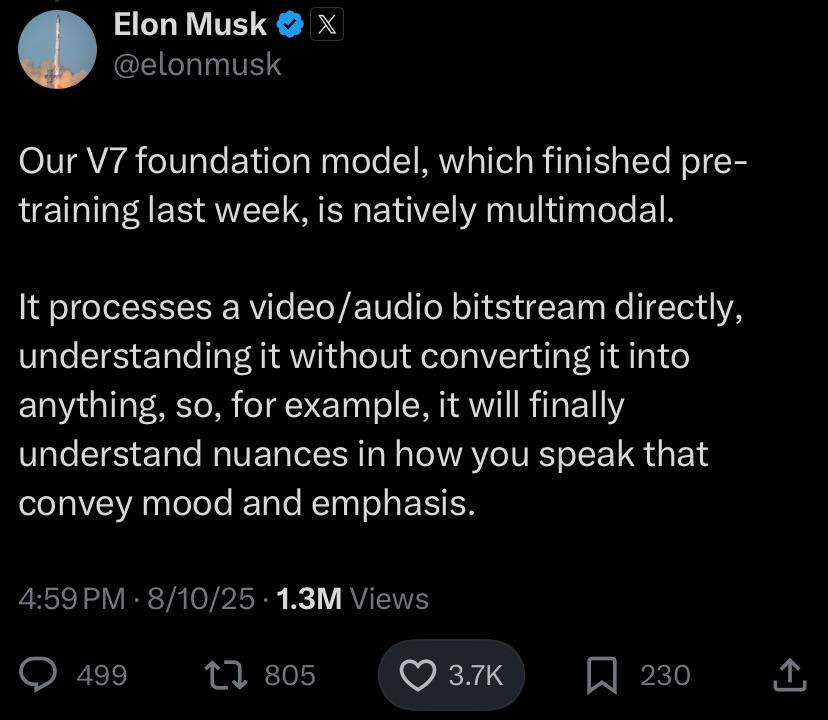This screenshot has height=720, width=828.
Task: Select the V7 foundation model paragraph
Action: tap(383, 185)
